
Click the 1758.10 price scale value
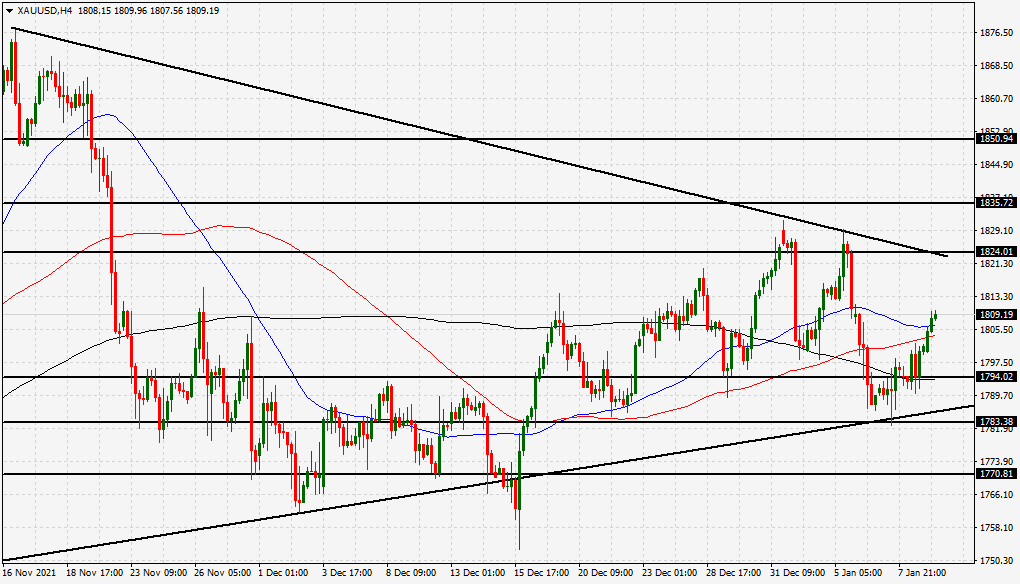pyautogui.click(x=996, y=527)
